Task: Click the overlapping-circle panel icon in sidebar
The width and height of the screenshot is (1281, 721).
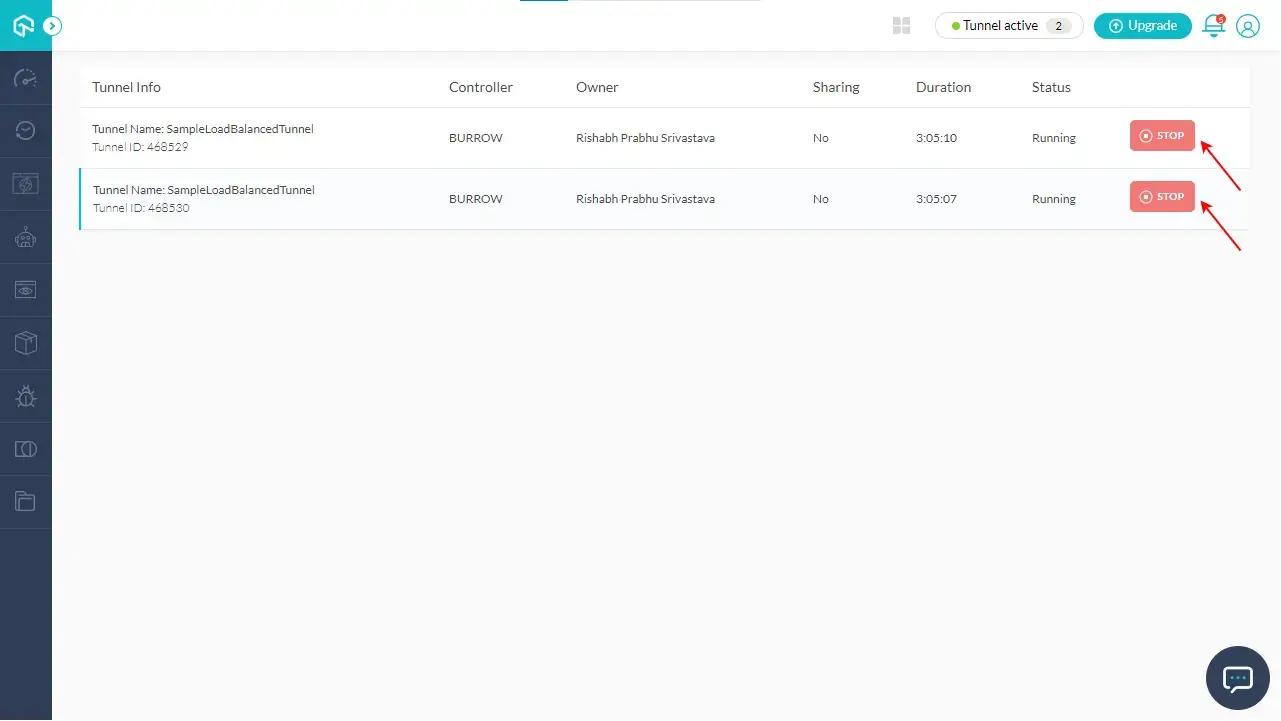Action: (x=26, y=449)
